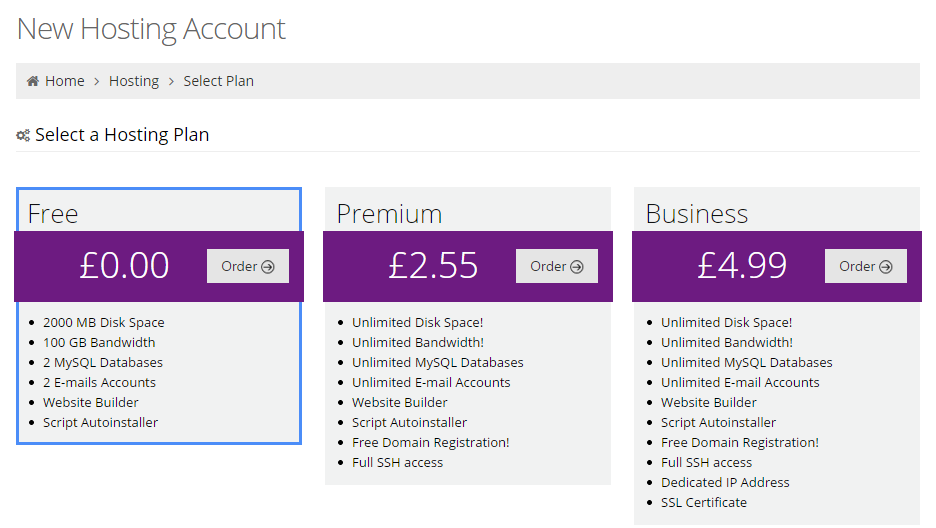Screen dimensions: 936x528
Task: Click the £0.00 price
Action: point(125,265)
